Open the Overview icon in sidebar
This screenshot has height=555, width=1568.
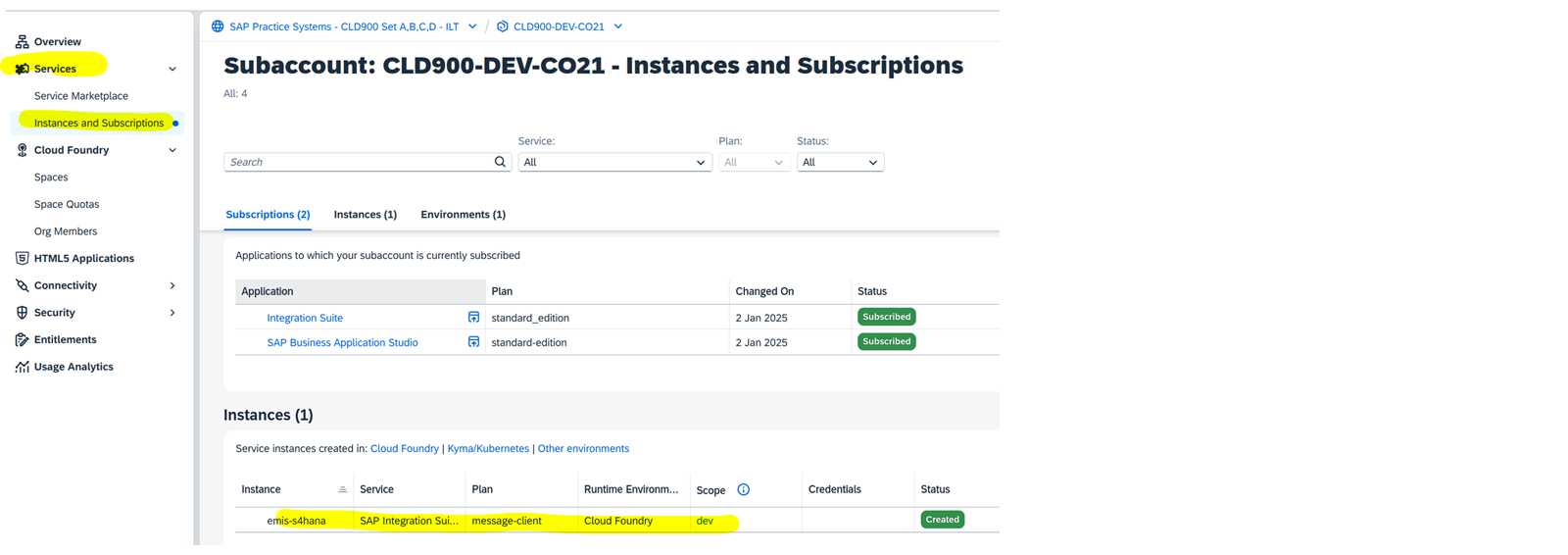point(22,41)
